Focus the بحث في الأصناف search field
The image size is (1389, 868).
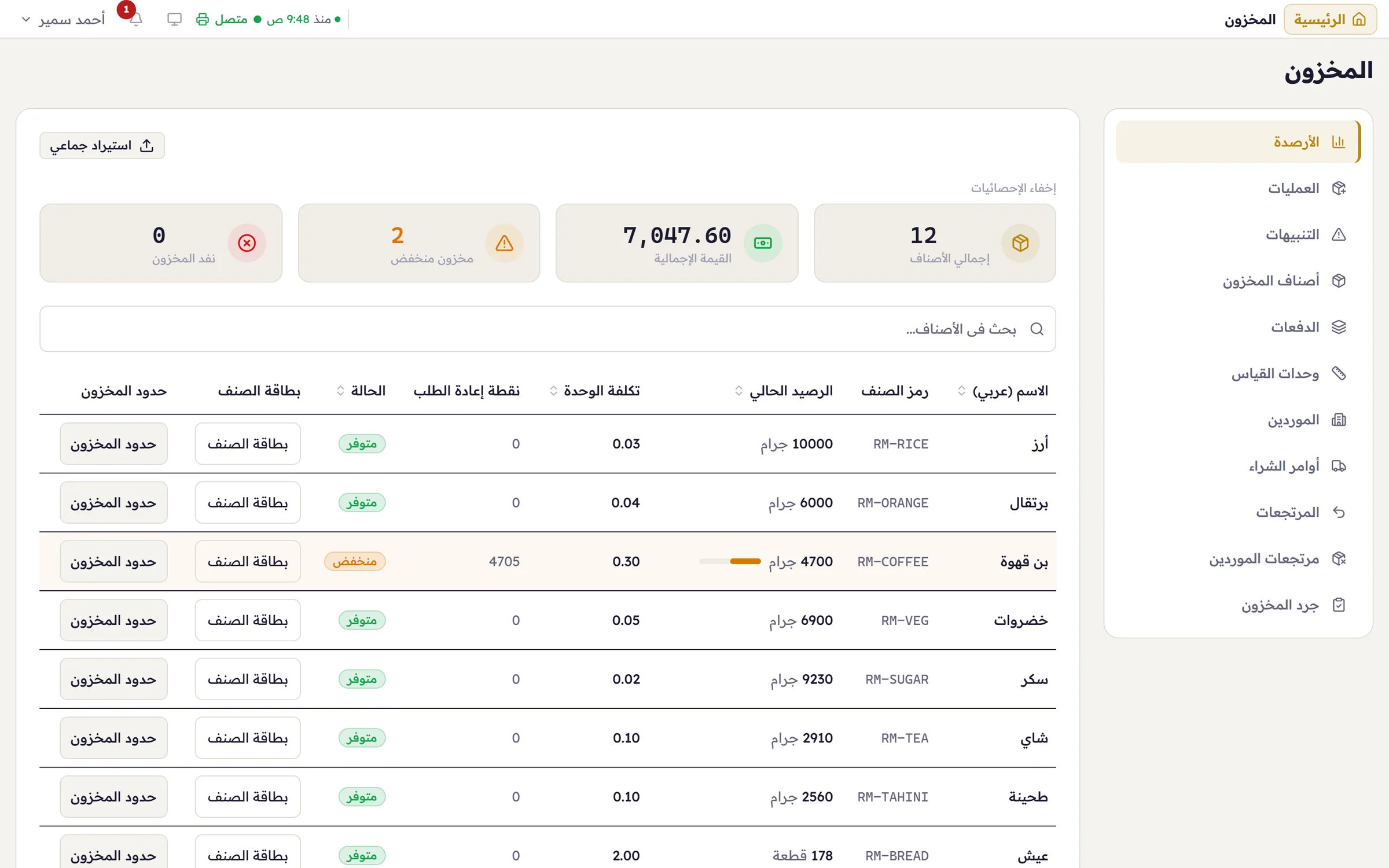point(547,329)
